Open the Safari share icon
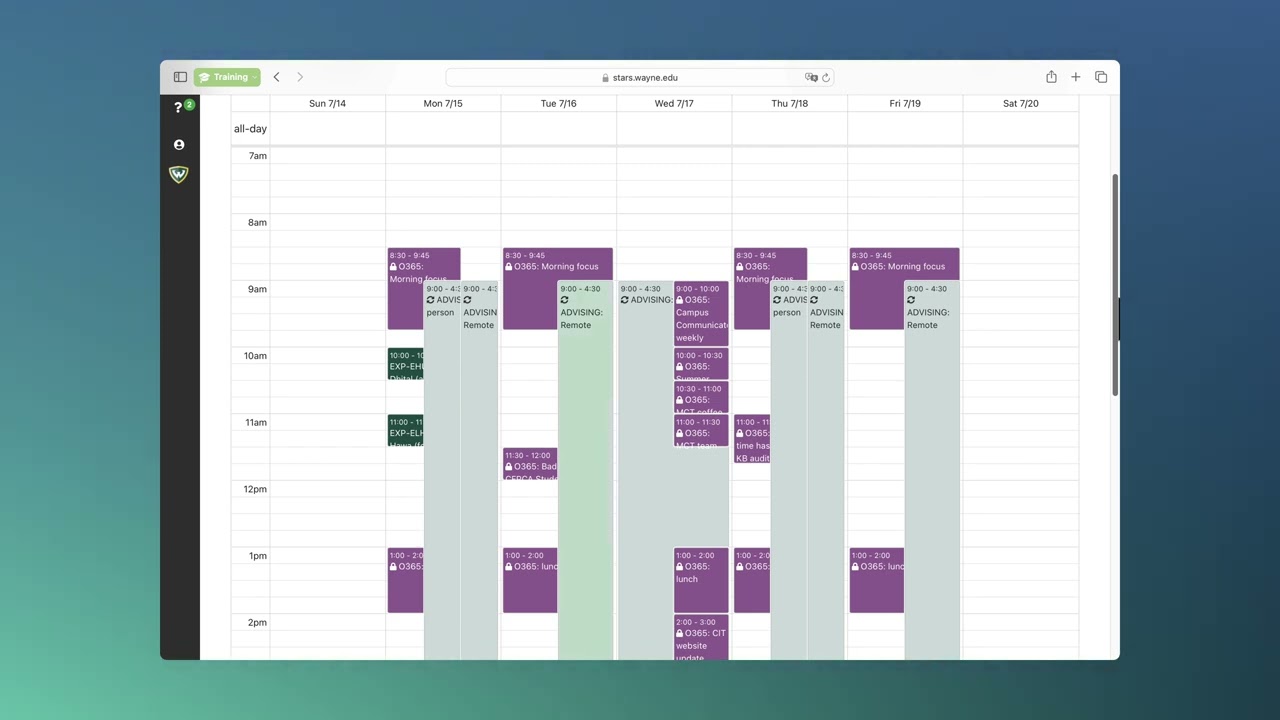Screen dimensions: 1280x720 [1051, 77]
